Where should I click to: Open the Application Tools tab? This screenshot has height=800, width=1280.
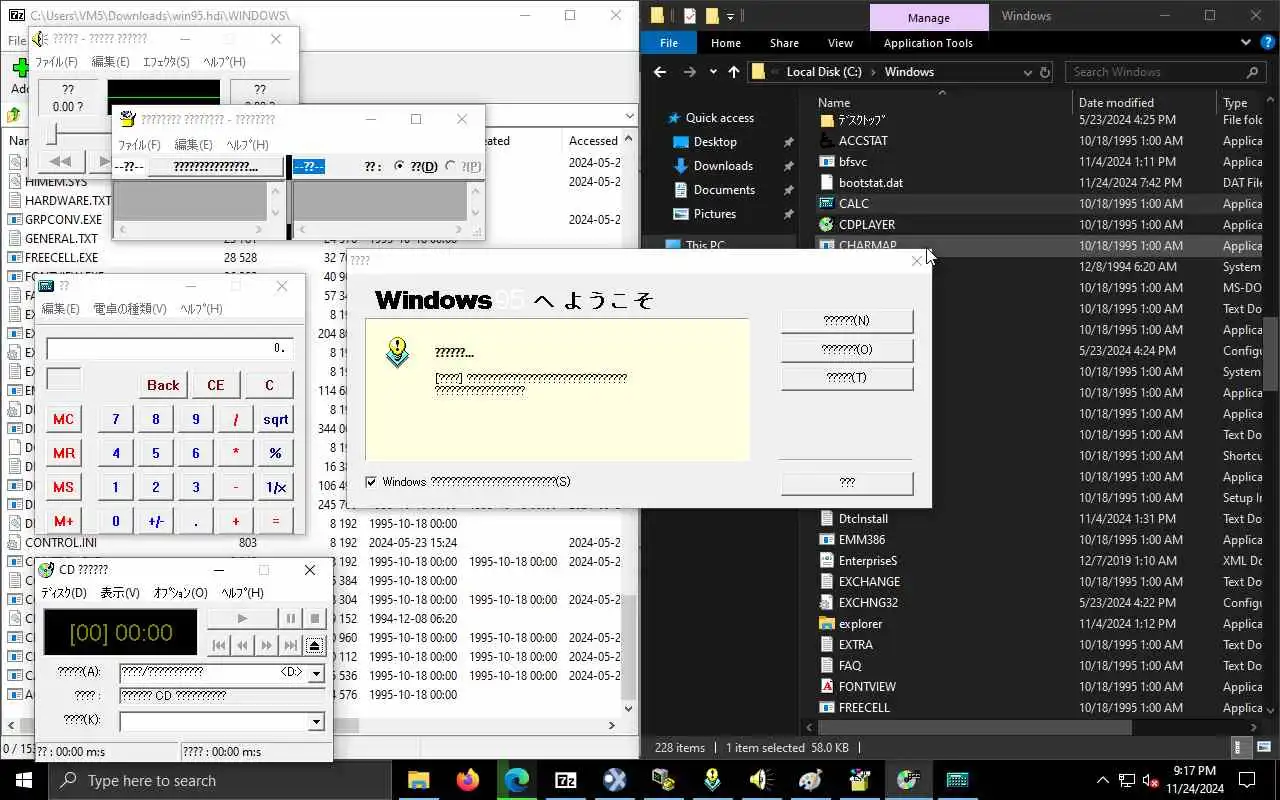[928, 43]
